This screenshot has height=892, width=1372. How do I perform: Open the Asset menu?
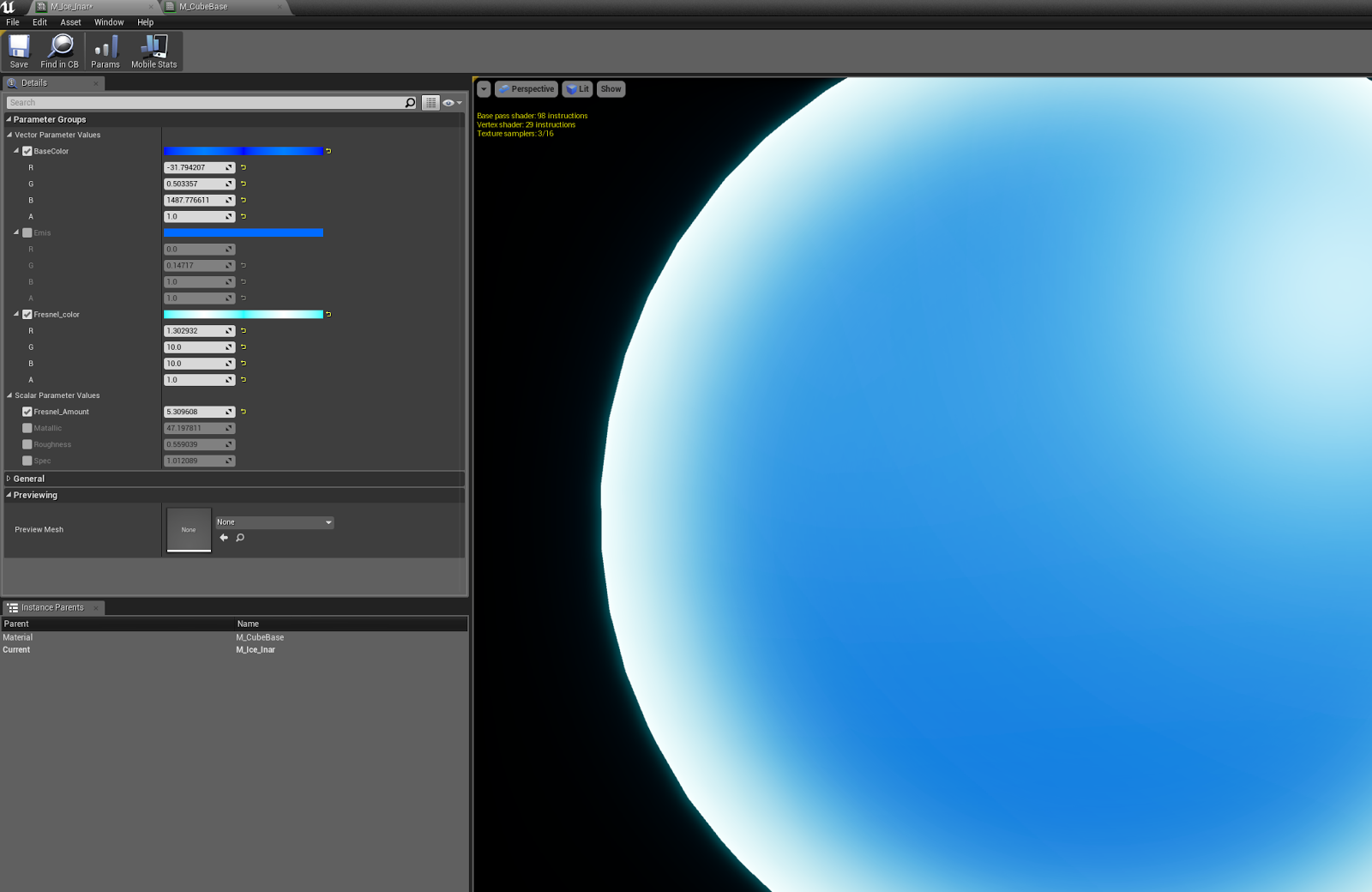pos(69,22)
